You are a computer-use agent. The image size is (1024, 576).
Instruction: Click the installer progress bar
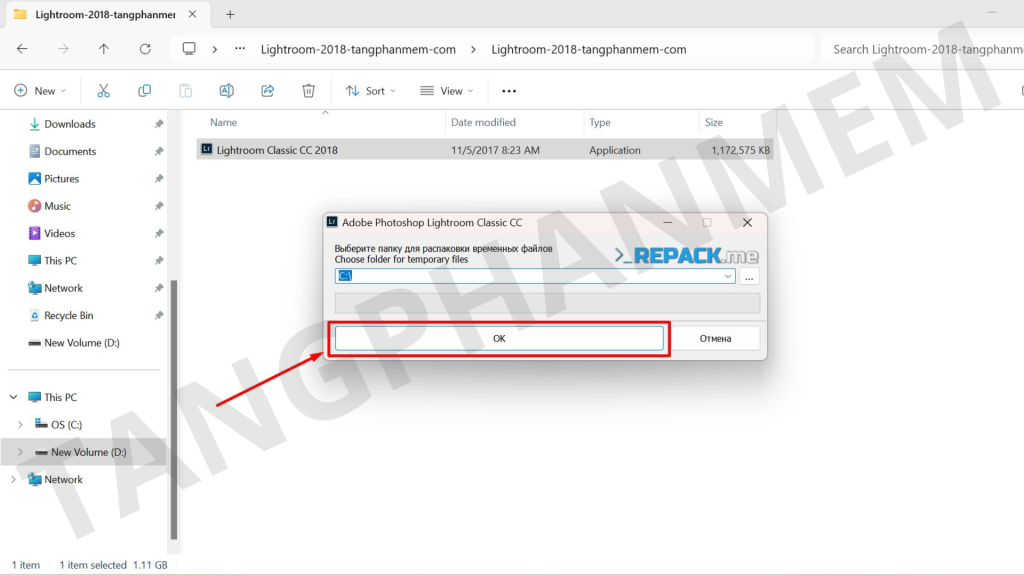click(x=547, y=303)
